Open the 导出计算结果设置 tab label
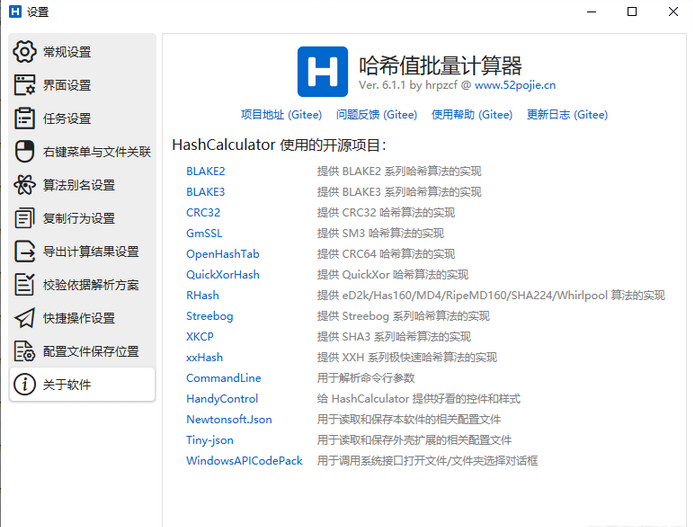This screenshot has width=693, height=527. coord(91,252)
